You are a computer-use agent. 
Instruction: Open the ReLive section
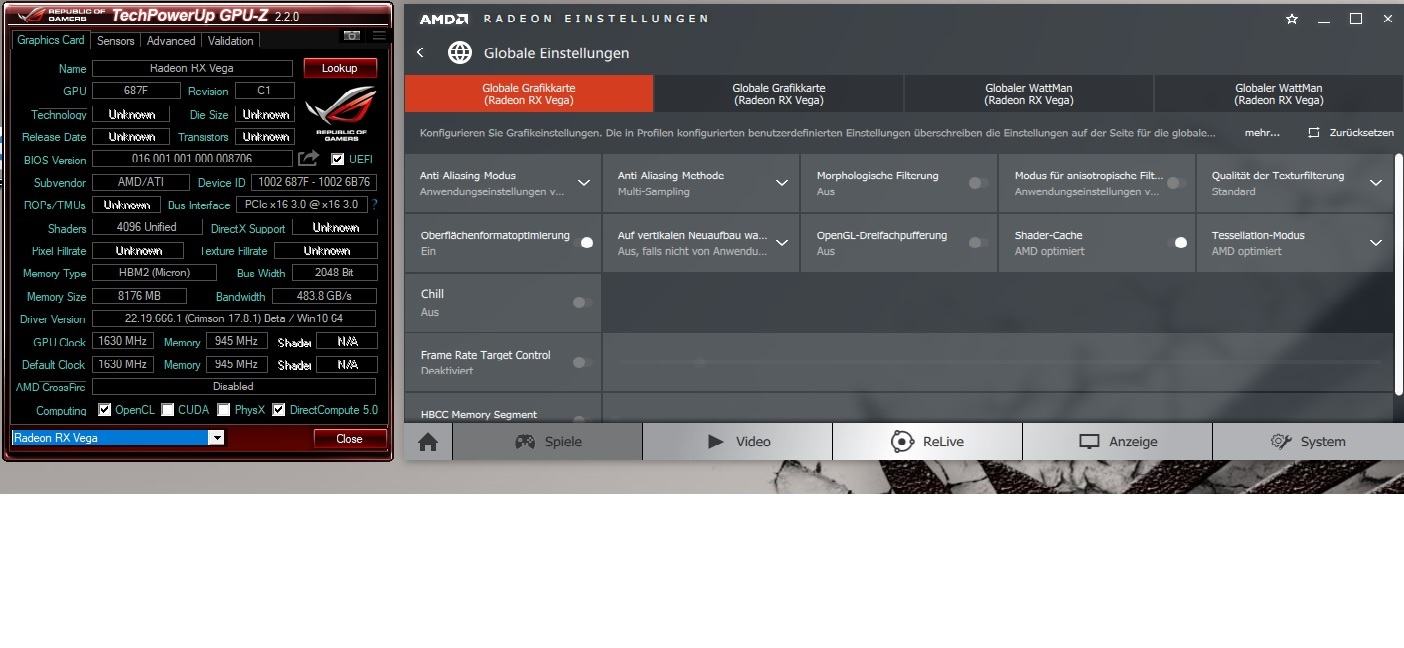click(x=928, y=441)
